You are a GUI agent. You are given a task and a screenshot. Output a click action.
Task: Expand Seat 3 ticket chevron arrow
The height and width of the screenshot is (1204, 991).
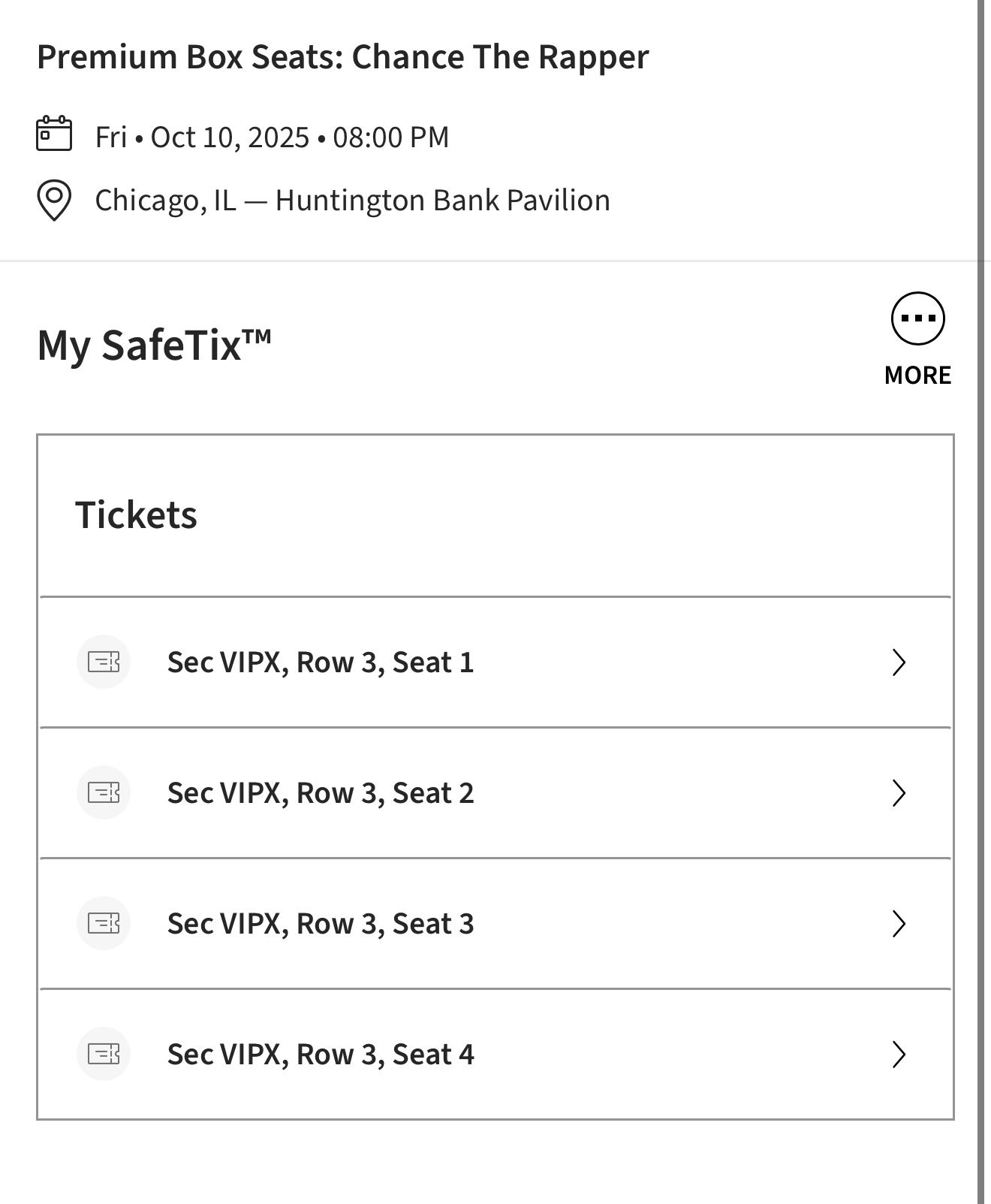click(899, 924)
